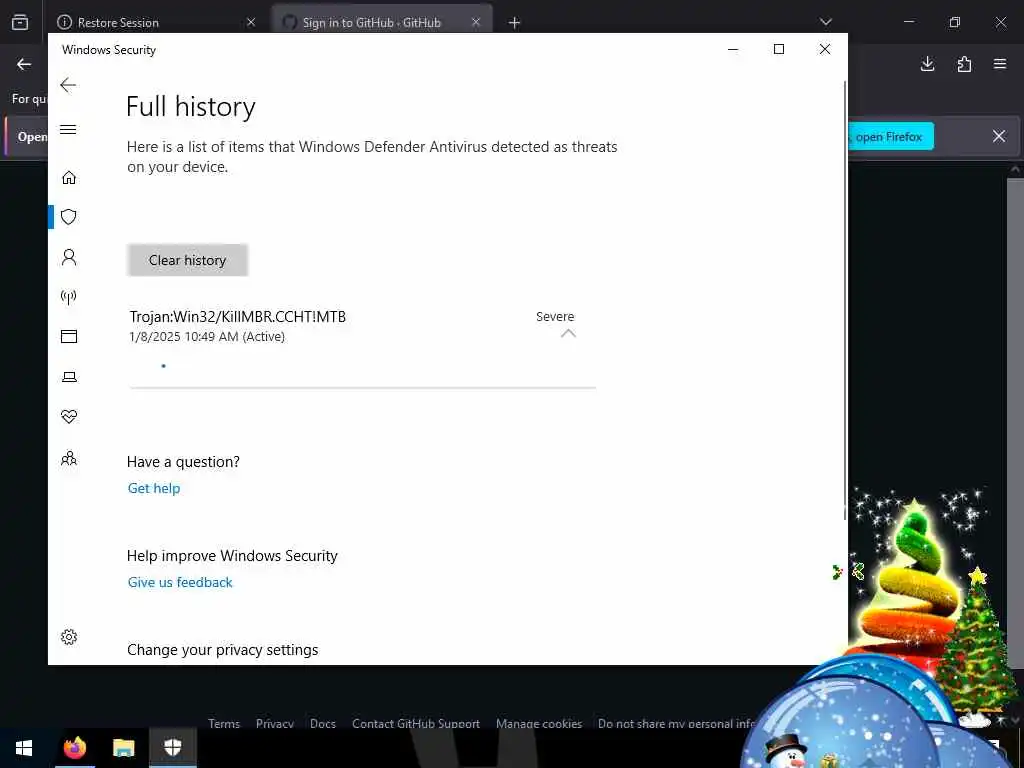
Task: Open the hamburger navigation menu in Windows Security
Action: (68, 129)
